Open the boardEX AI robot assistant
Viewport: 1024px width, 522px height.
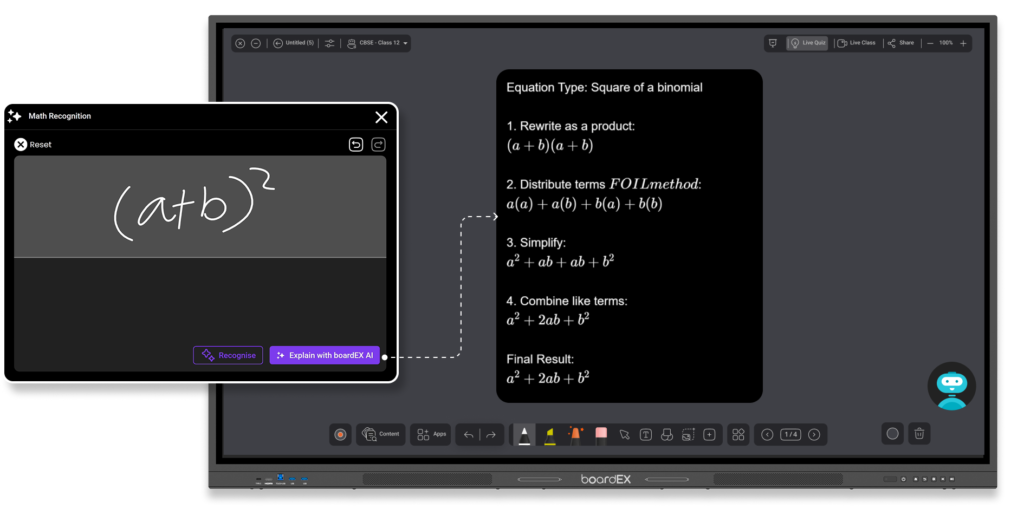pos(951,386)
